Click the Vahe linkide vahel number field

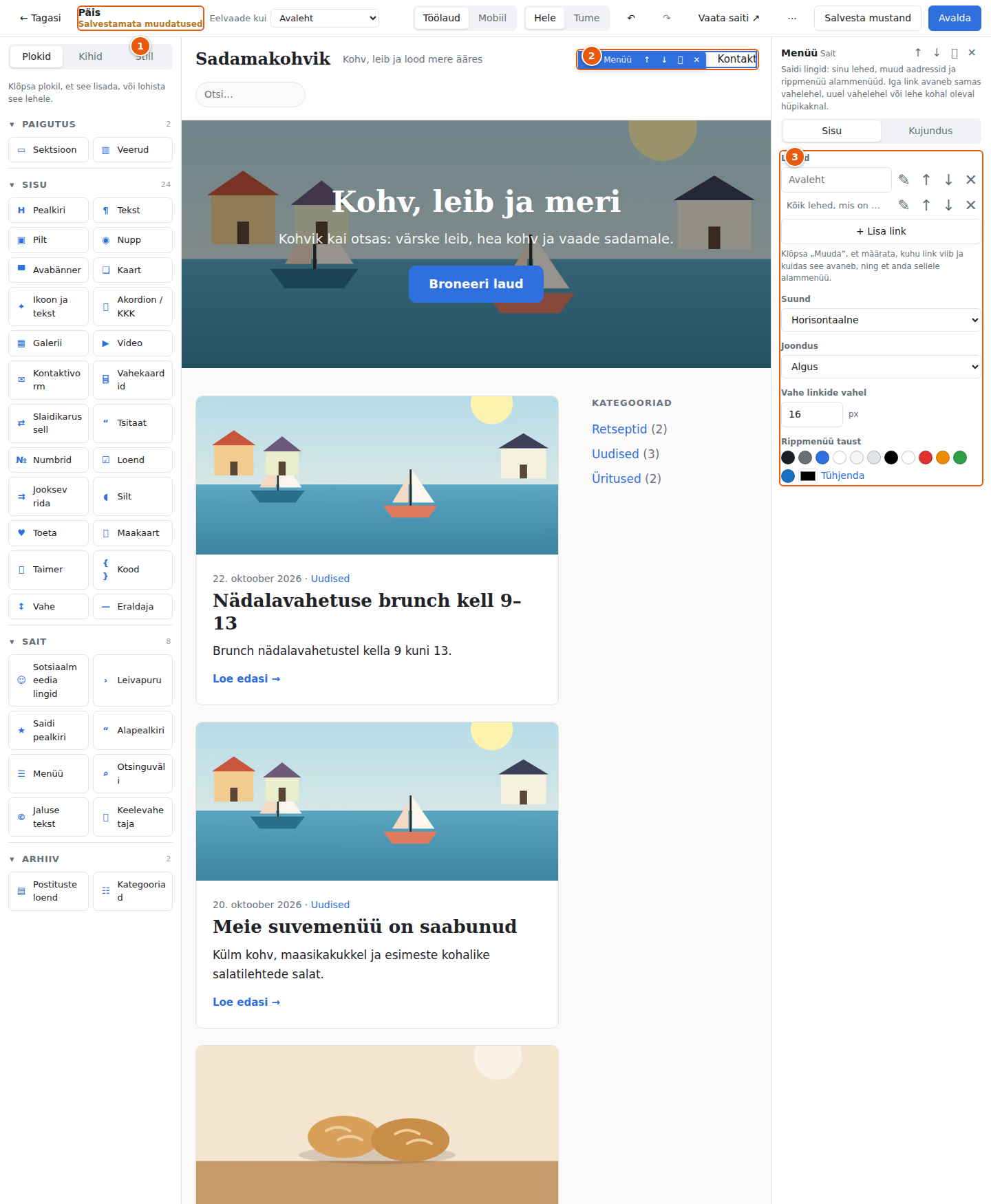[x=811, y=414]
